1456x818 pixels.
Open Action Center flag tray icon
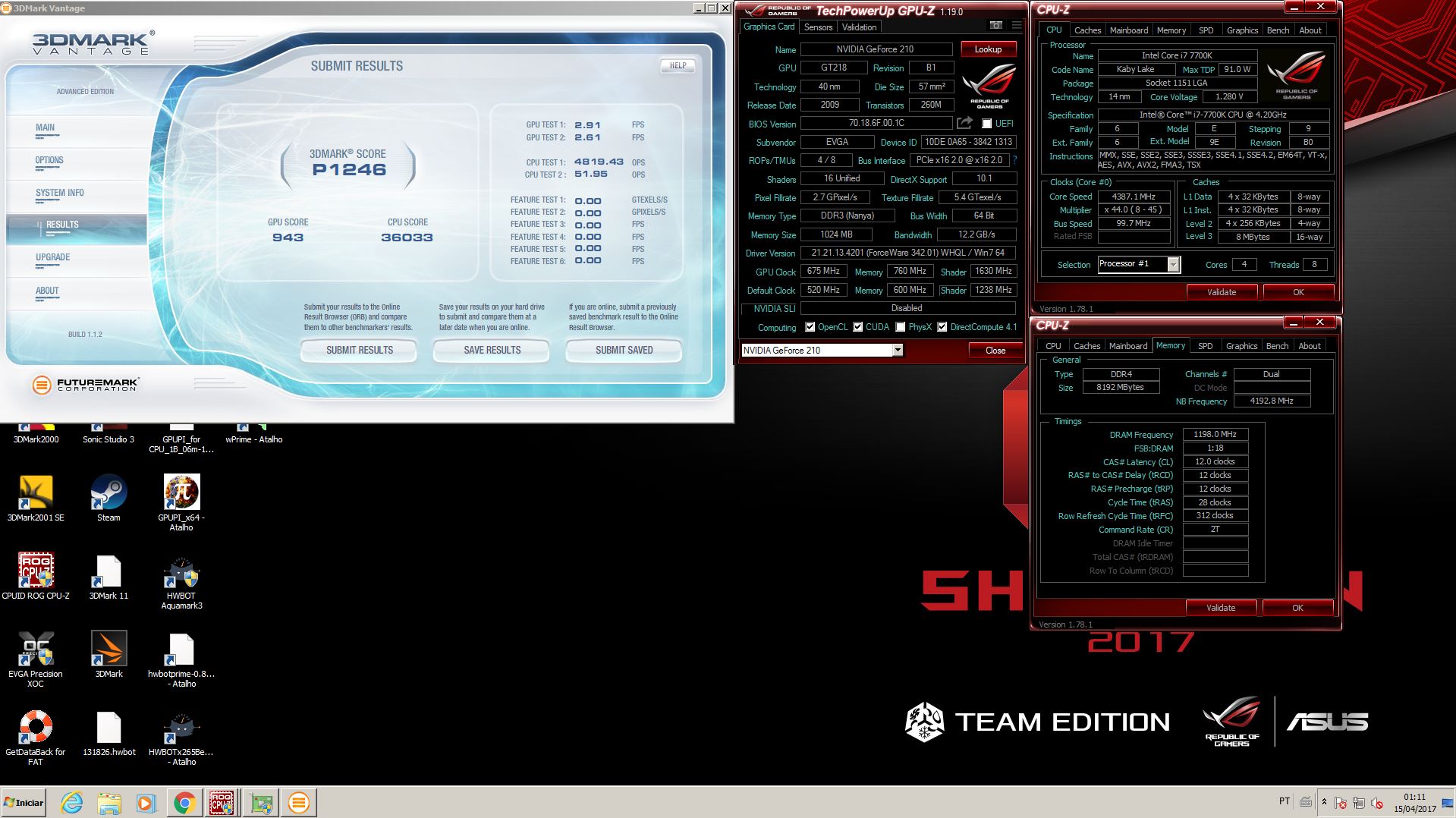tap(1341, 803)
